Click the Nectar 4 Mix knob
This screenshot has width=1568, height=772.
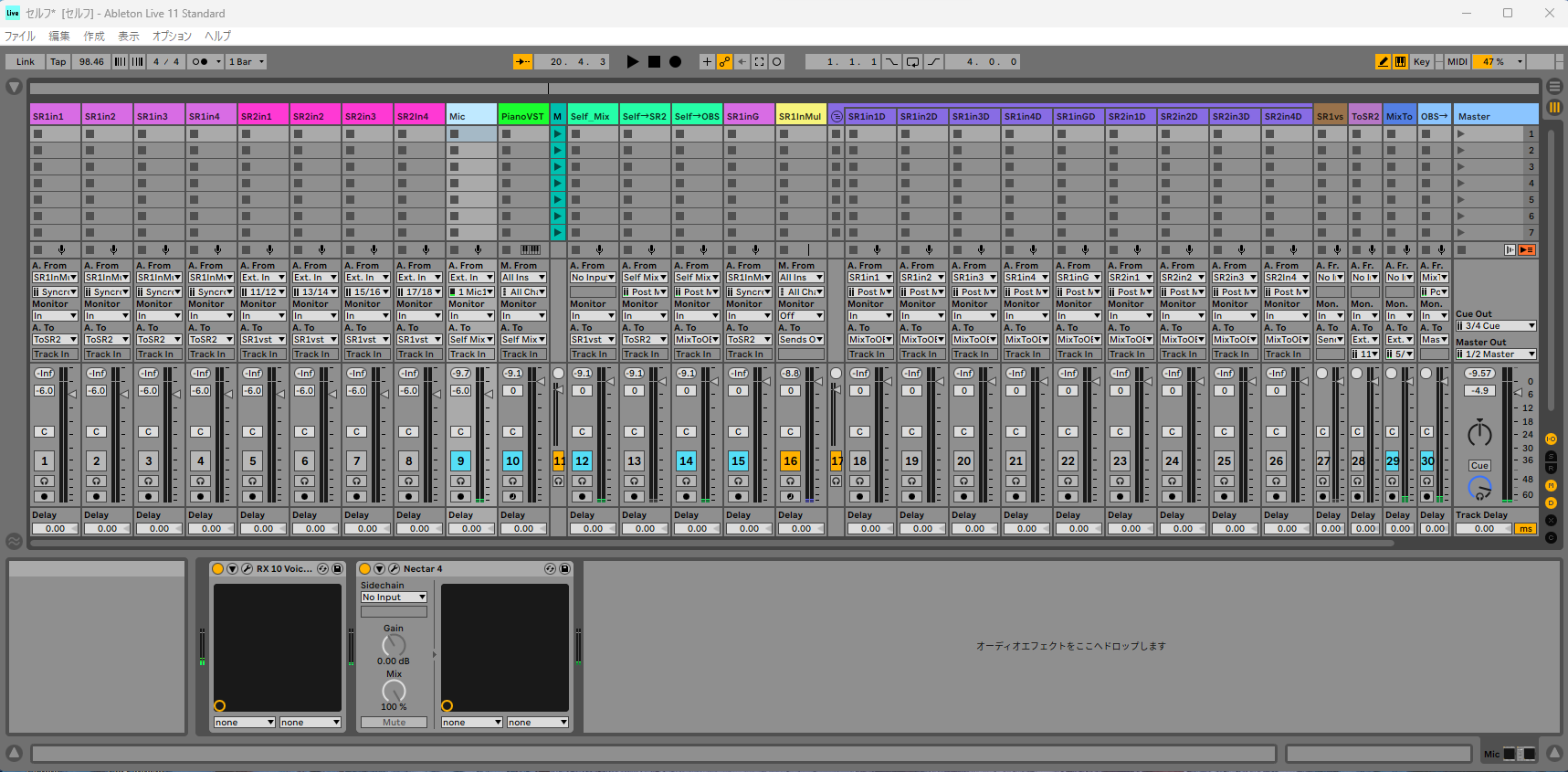(x=394, y=691)
